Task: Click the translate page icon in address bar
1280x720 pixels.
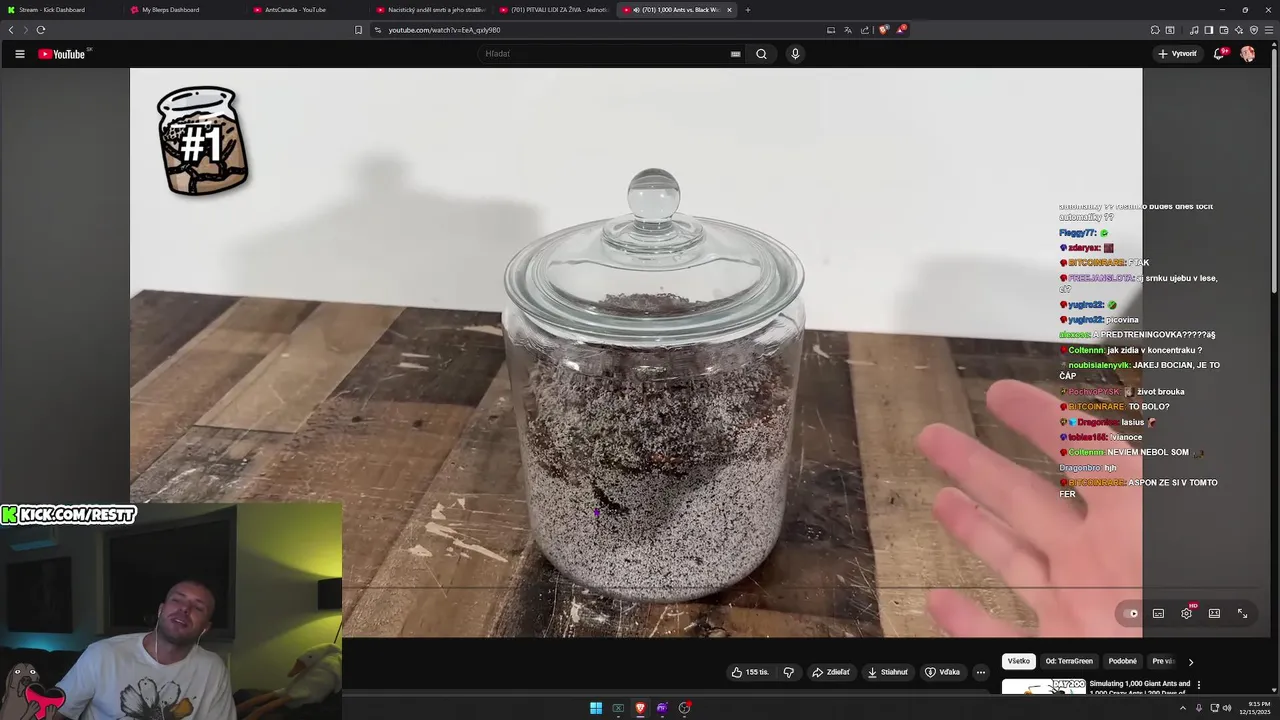Action: pos(847,30)
